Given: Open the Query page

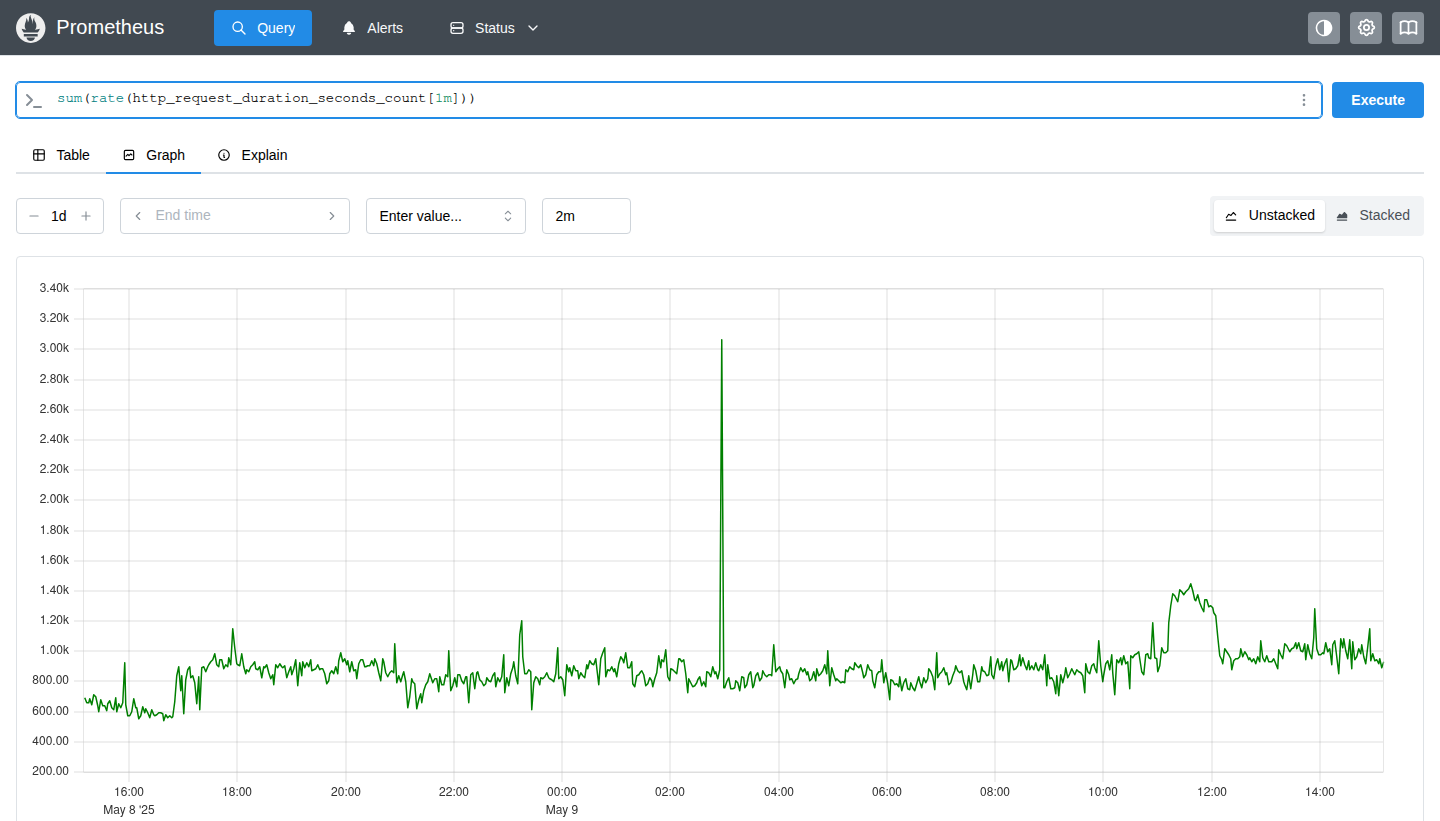Looking at the screenshot, I should [x=263, y=28].
